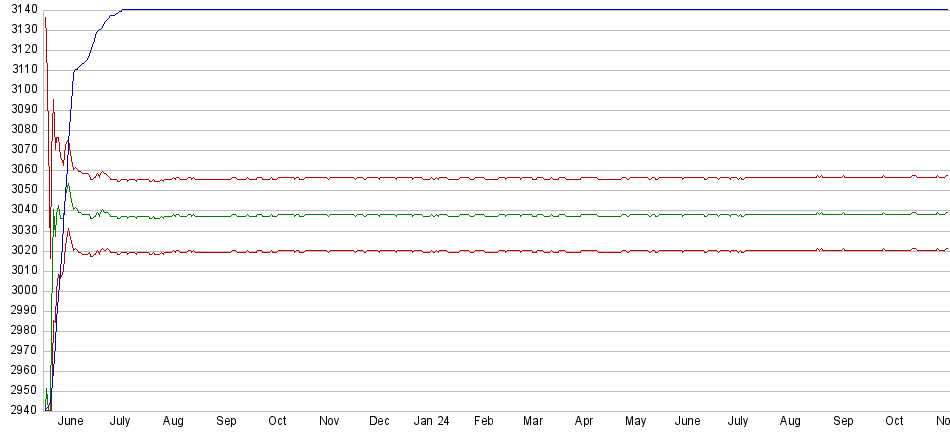Click the green line in the chart
The height and width of the screenshot is (435, 950).
[x=500, y=215]
